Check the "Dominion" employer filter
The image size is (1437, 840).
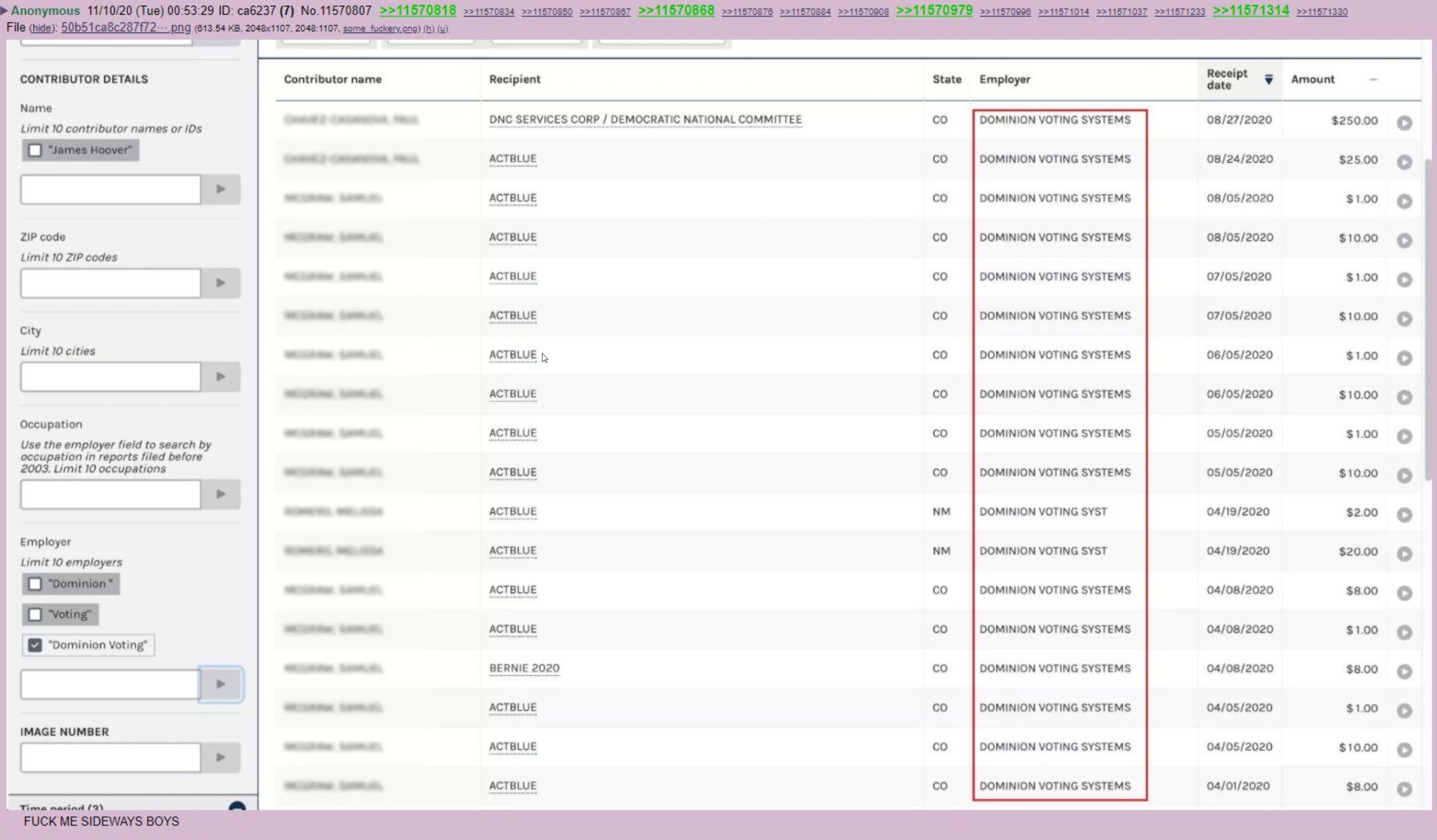[x=35, y=584]
